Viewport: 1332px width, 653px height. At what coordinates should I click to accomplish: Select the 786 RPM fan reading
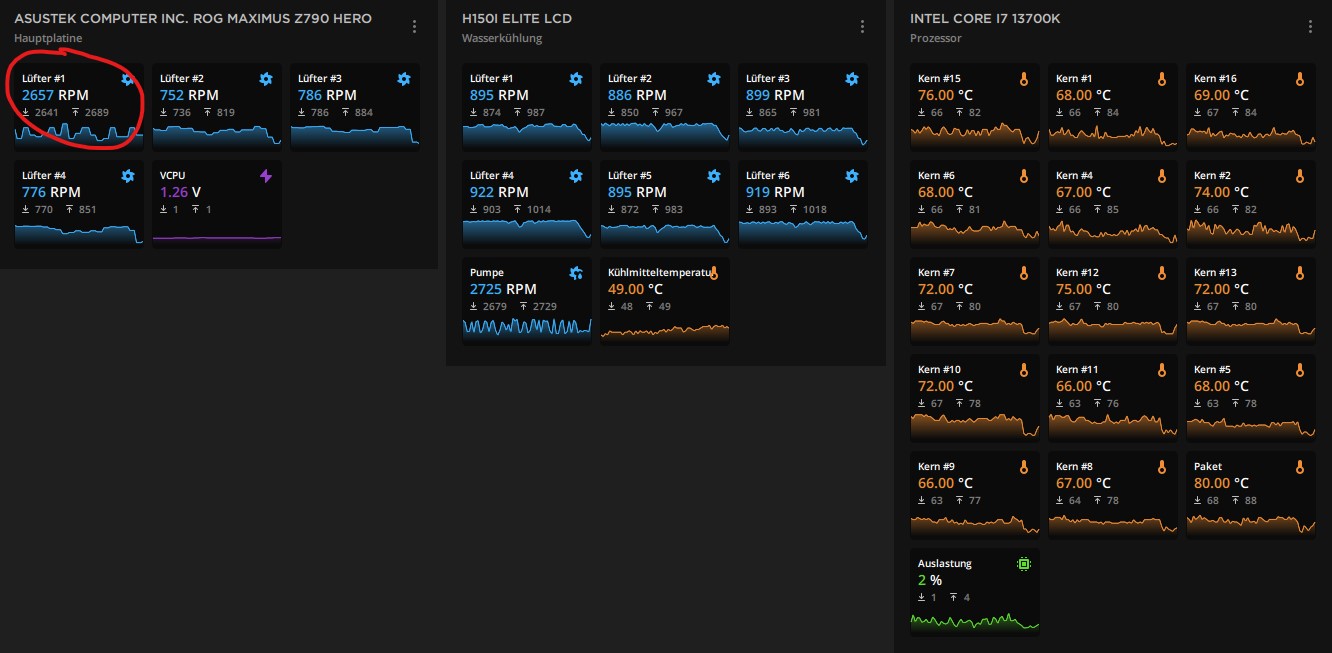click(x=327, y=95)
